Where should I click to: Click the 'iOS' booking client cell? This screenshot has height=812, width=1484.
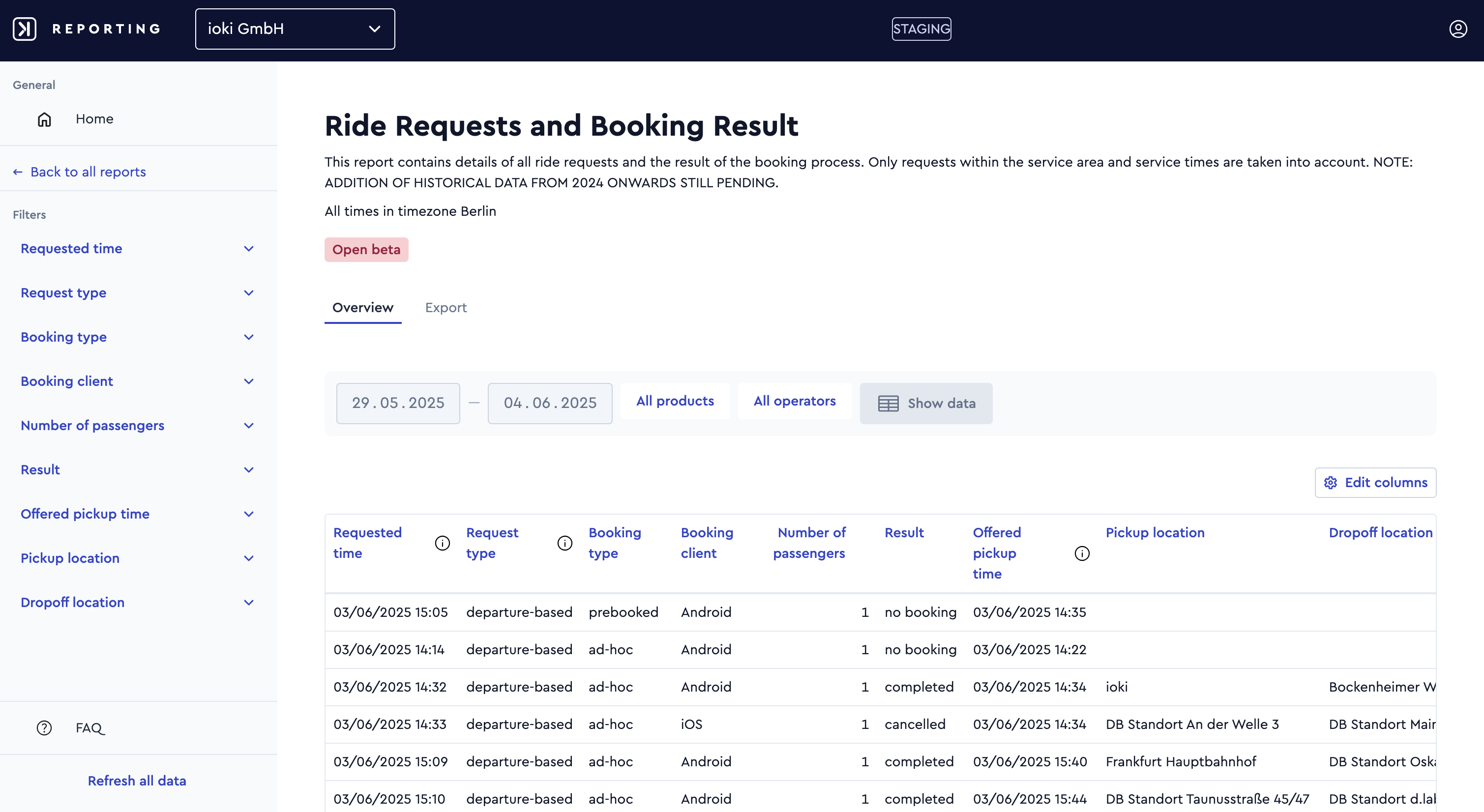coord(691,725)
